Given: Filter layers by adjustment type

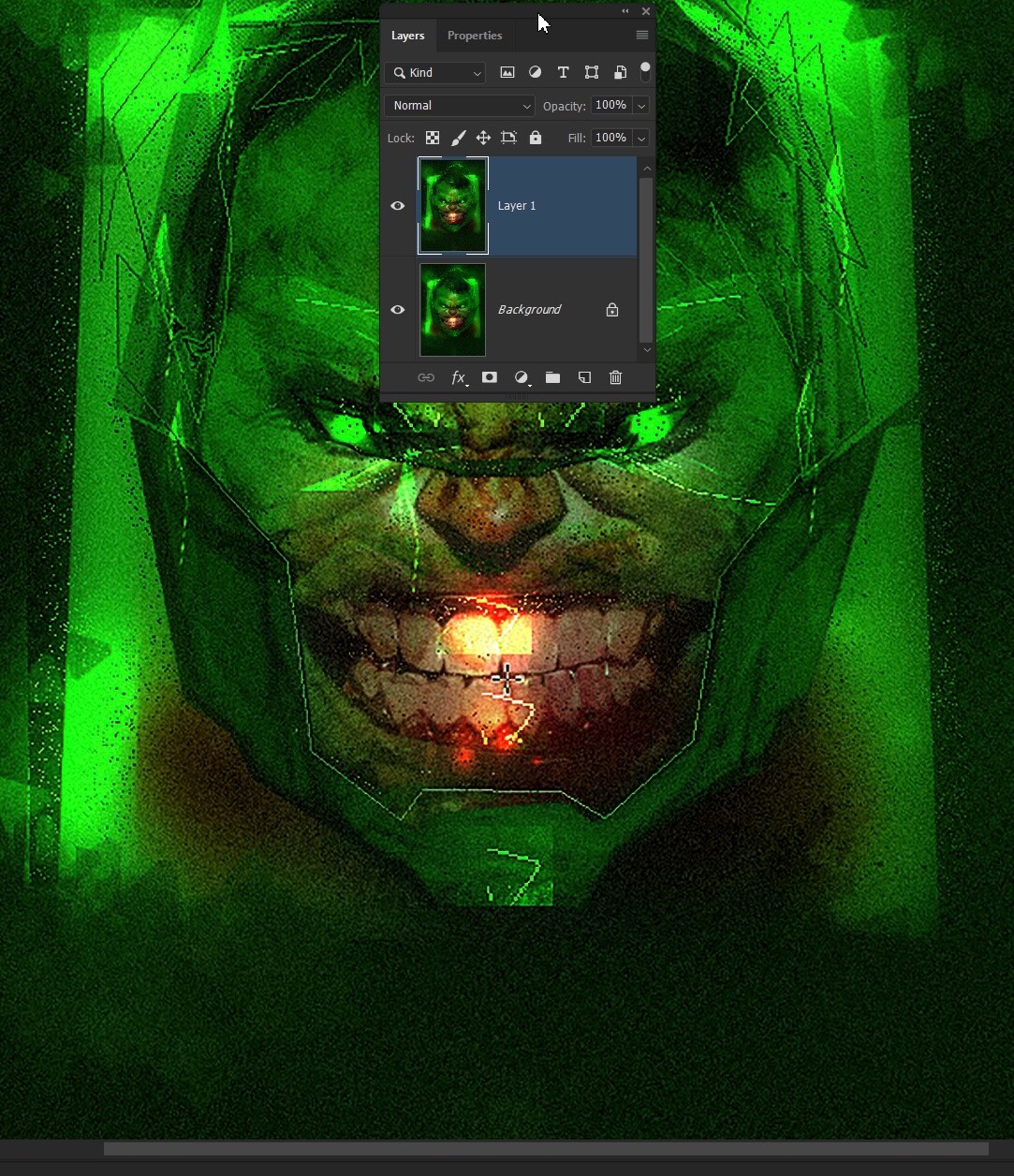Looking at the screenshot, I should point(535,72).
